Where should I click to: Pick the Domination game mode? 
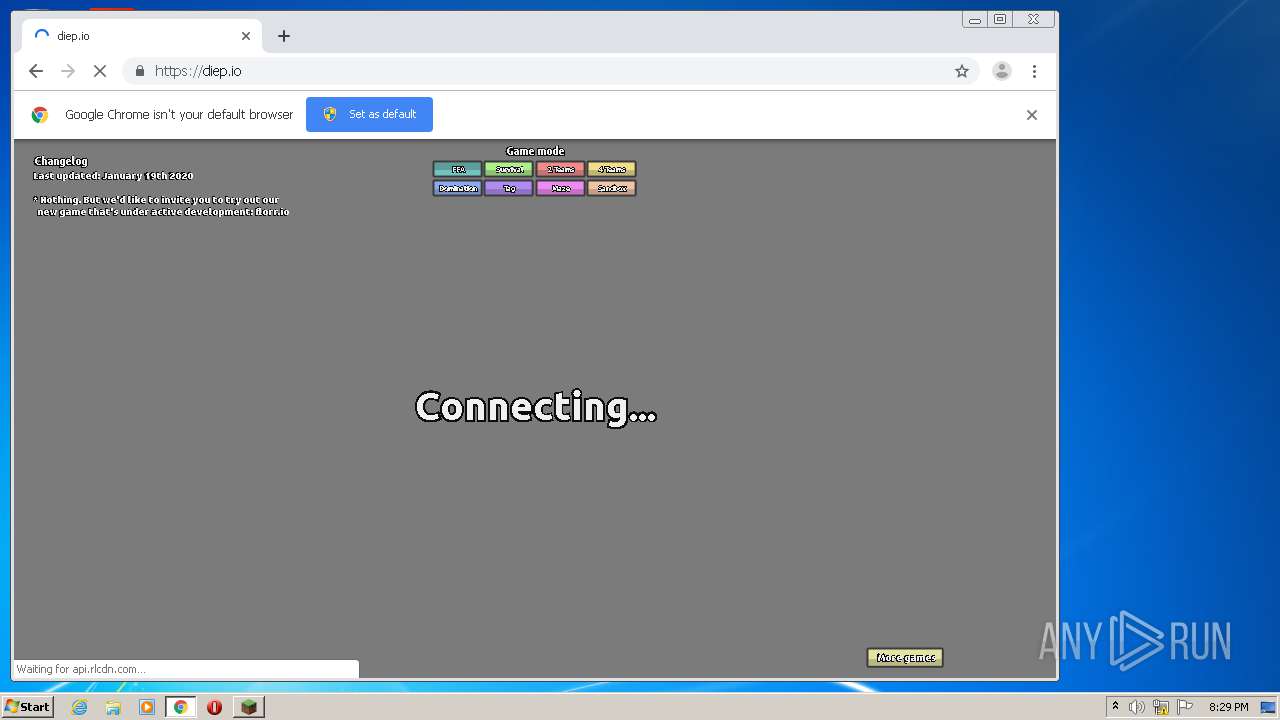click(458, 188)
